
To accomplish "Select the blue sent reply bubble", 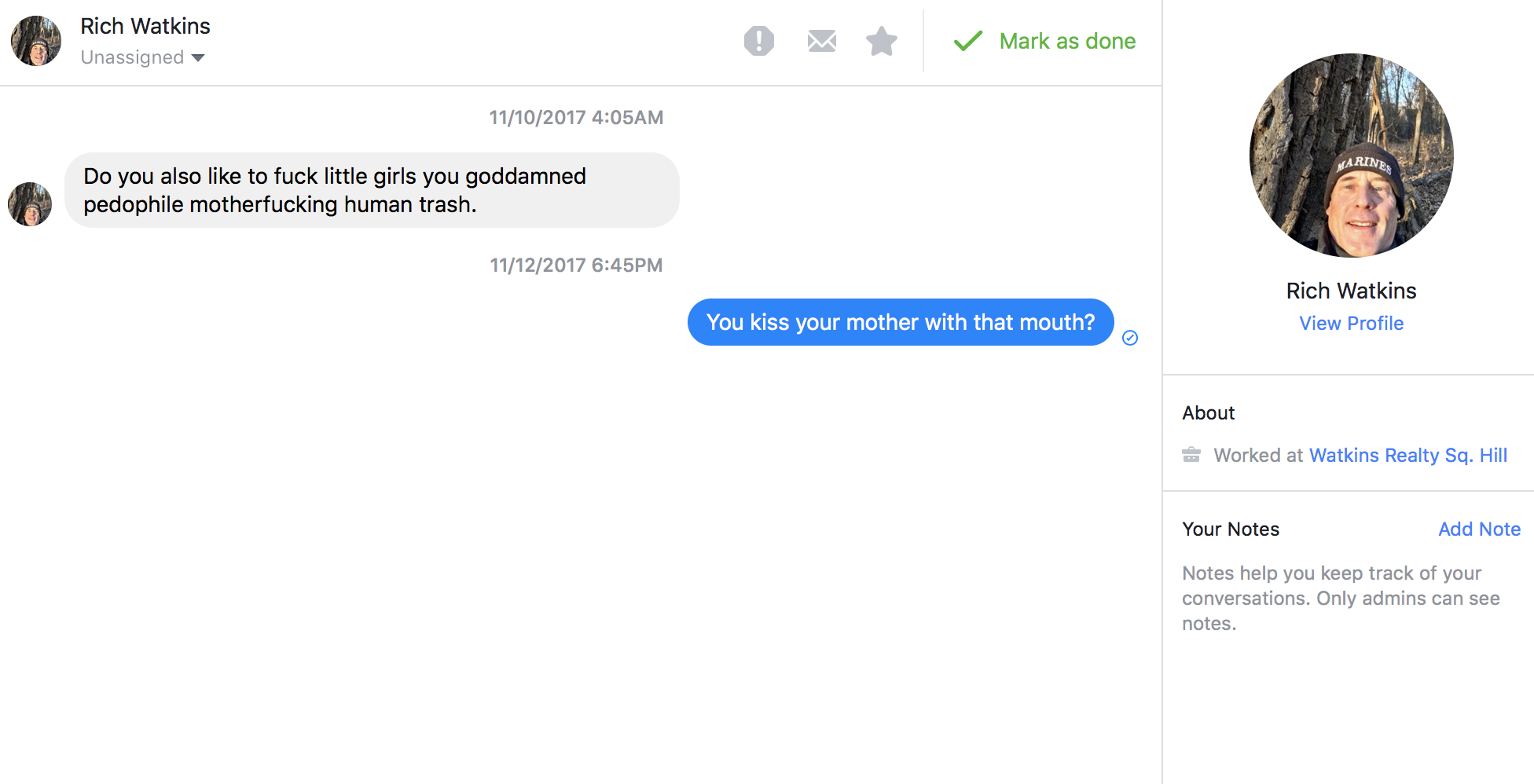I will pos(900,322).
